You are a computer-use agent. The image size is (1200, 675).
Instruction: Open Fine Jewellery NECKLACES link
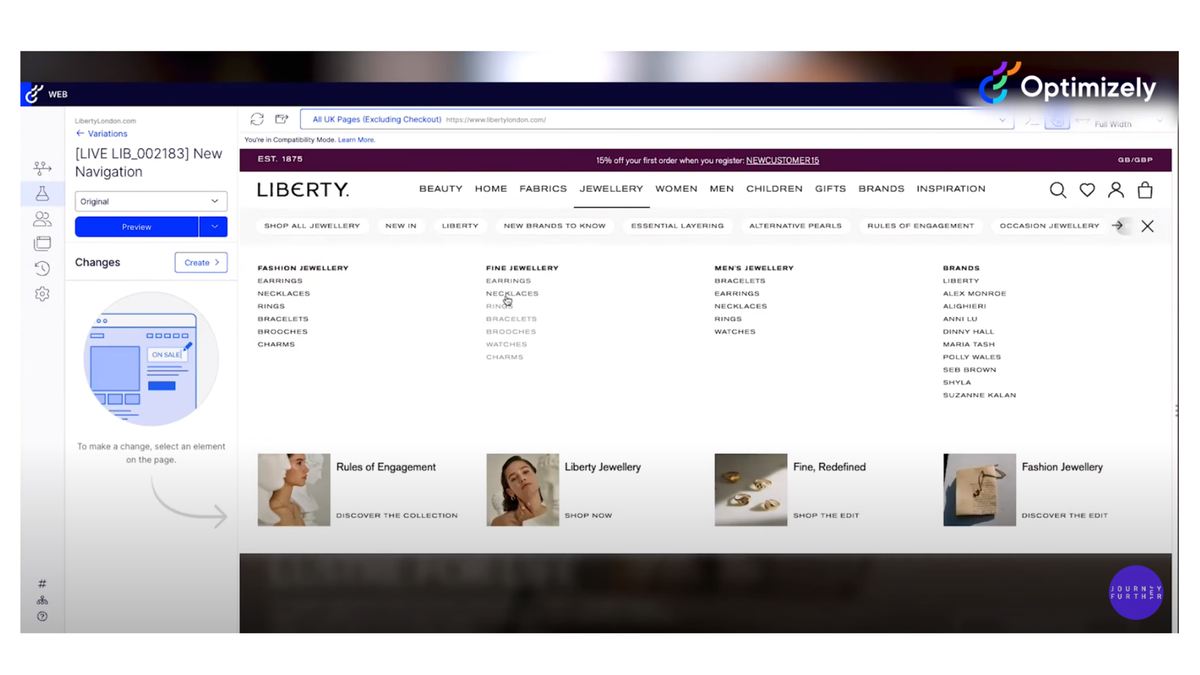point(512,294)
